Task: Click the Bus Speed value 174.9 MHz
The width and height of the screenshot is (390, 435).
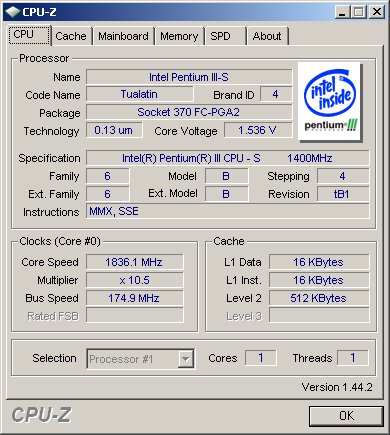Action: pos(134,298)
